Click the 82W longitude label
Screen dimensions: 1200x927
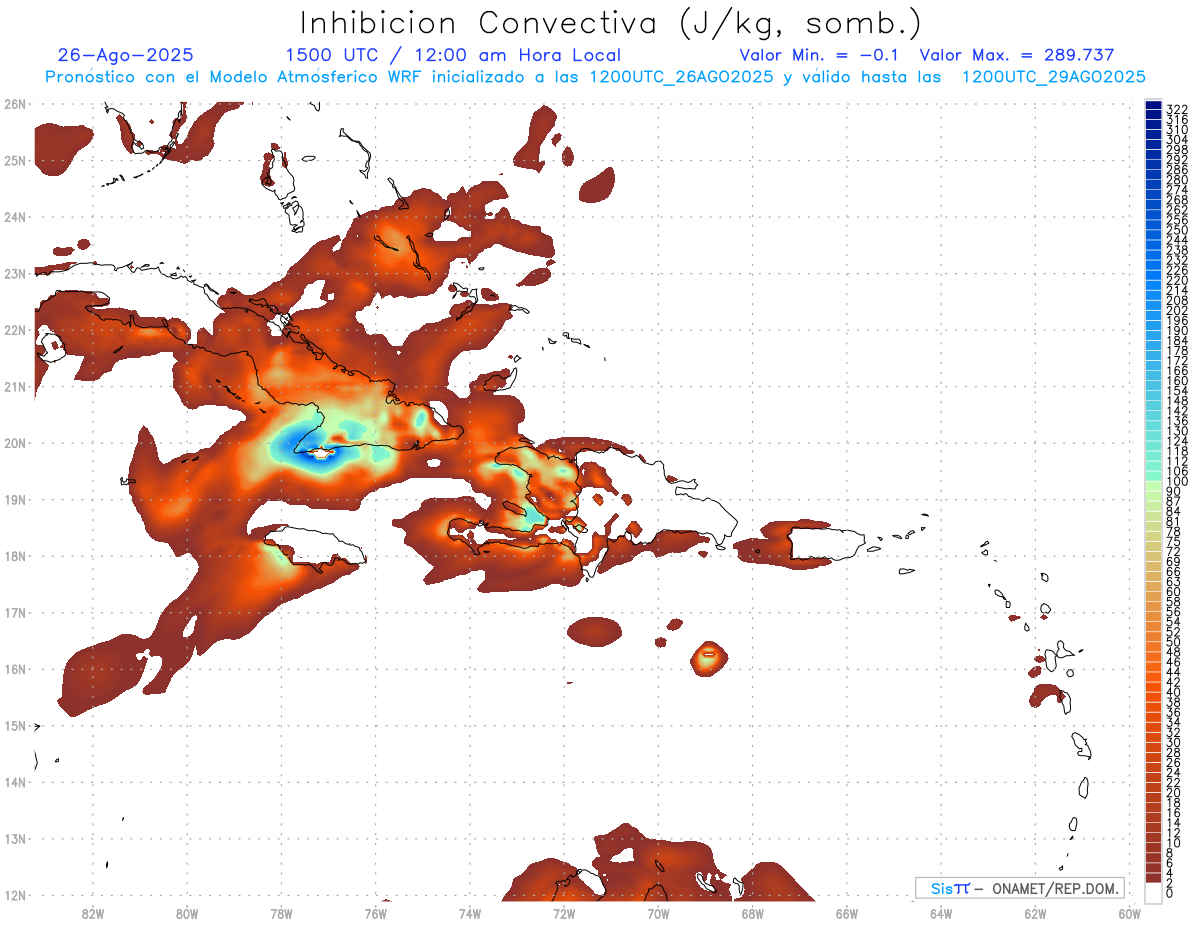click(93, 913)
